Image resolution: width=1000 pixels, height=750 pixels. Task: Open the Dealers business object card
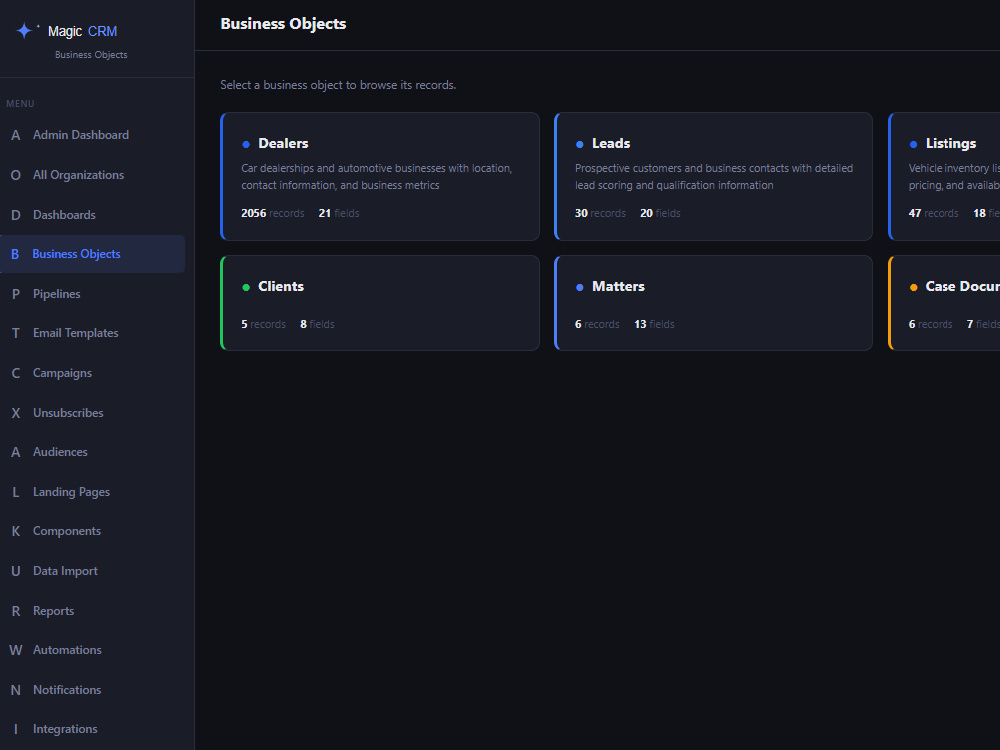(380, 177)
